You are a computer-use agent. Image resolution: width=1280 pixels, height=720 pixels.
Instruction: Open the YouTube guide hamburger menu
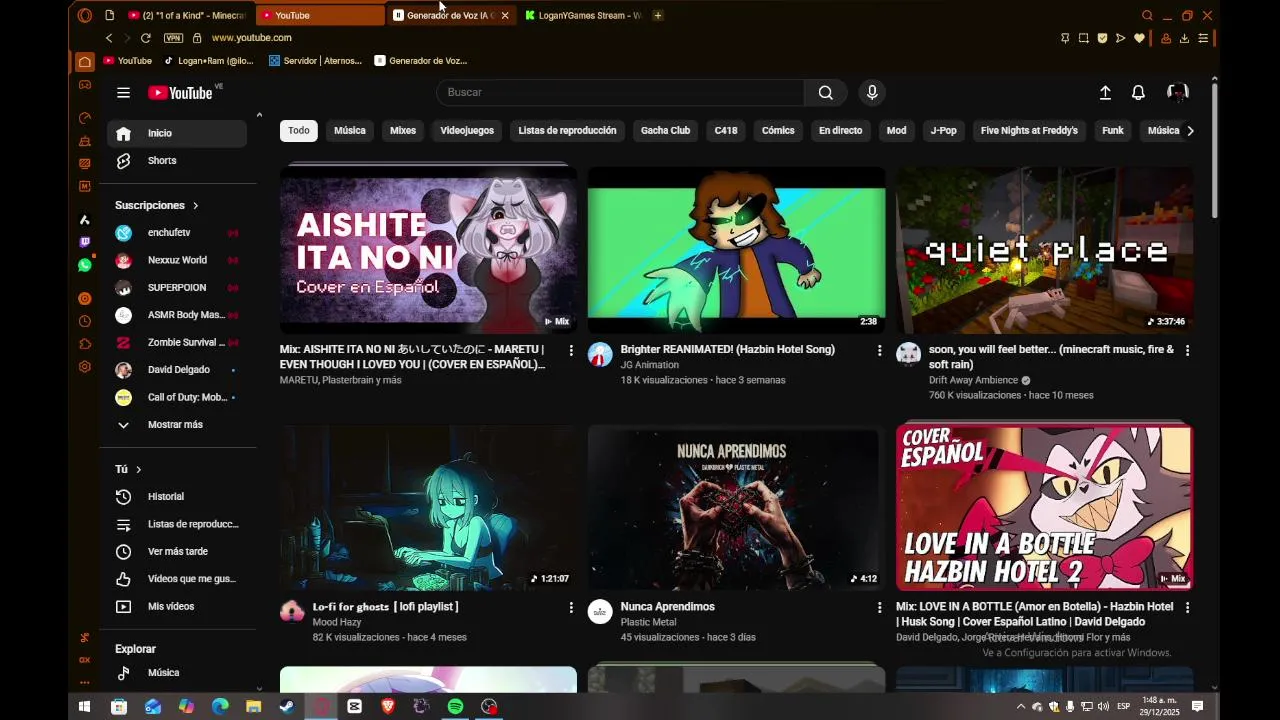point(123,93)
